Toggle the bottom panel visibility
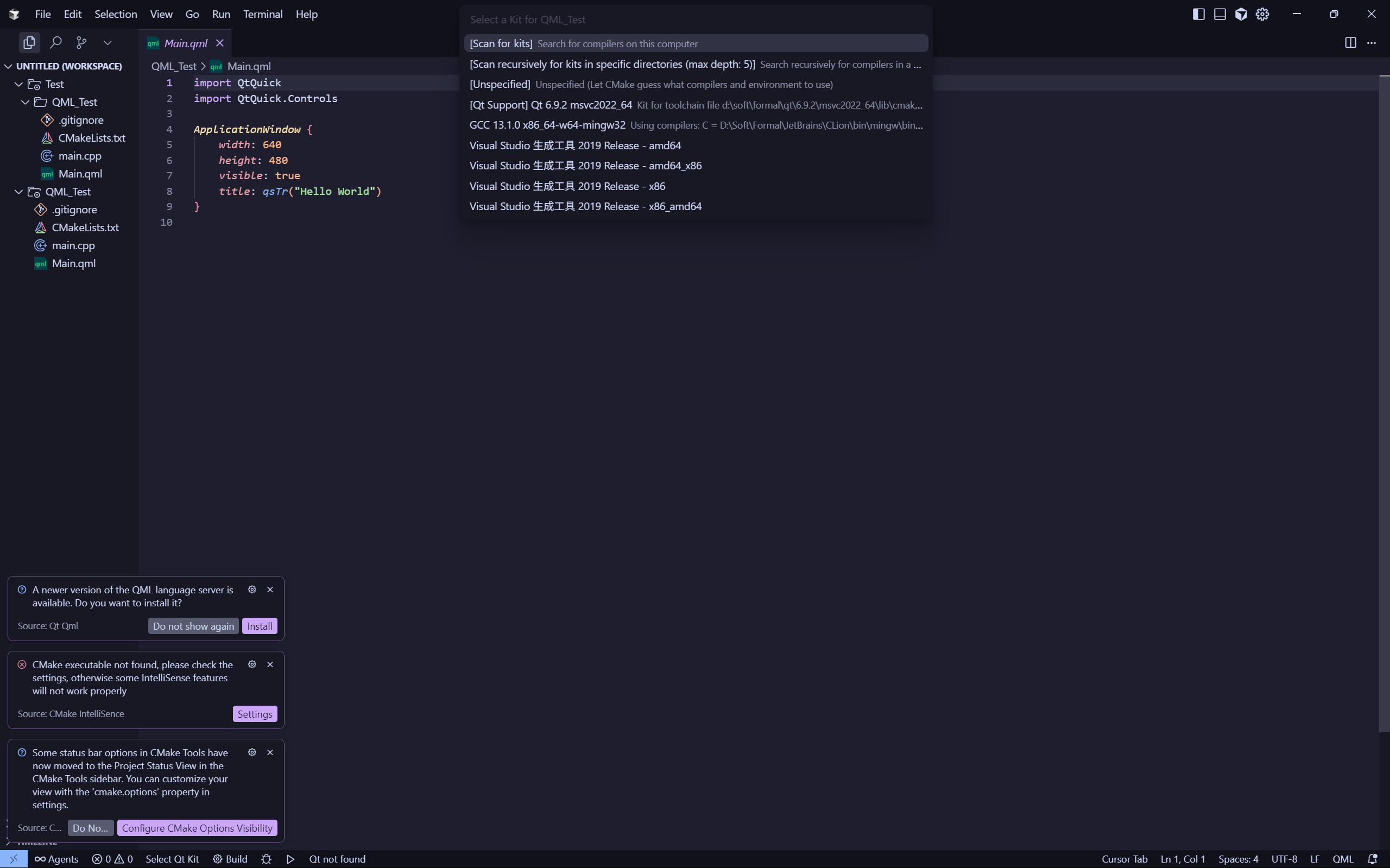The width and height of the screenshot is (1390, 868). [x=1219, y=14]
